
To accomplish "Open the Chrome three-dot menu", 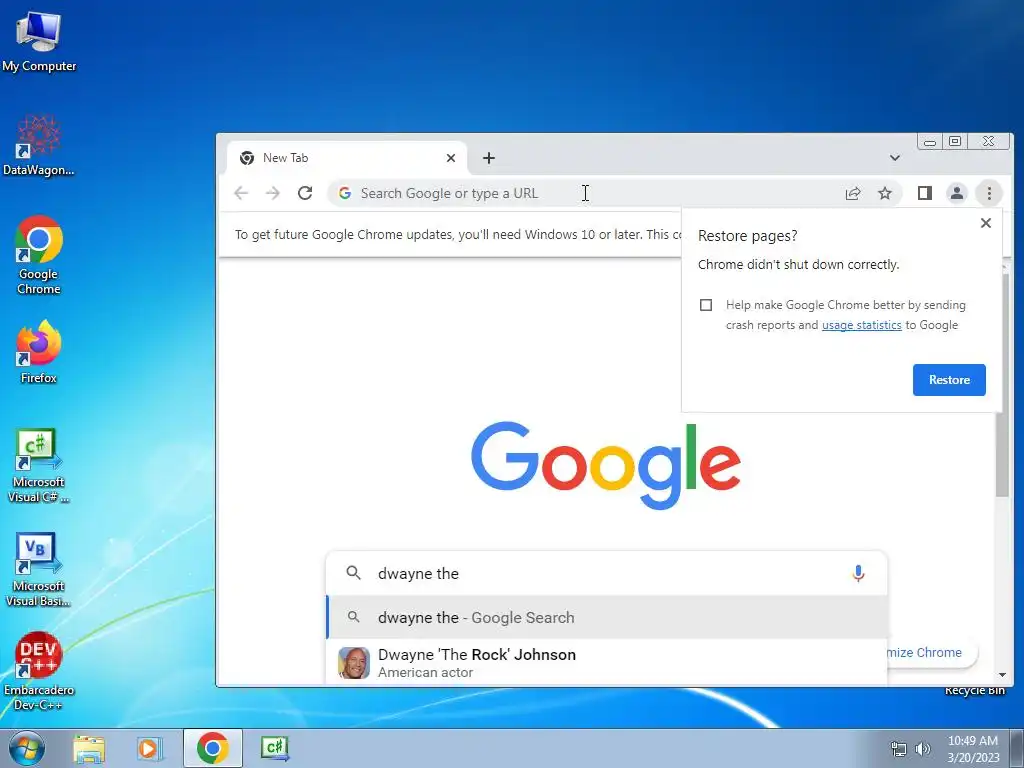I will point(989,193).
